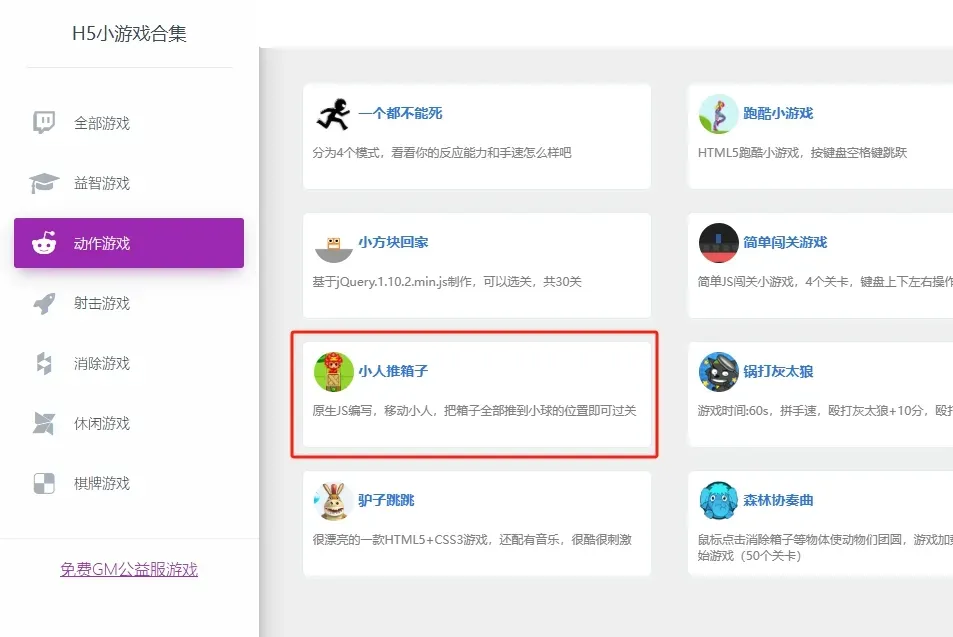
Task: Click the running stickman icon of 一个都不能死
Action: [x=334, y=114]
